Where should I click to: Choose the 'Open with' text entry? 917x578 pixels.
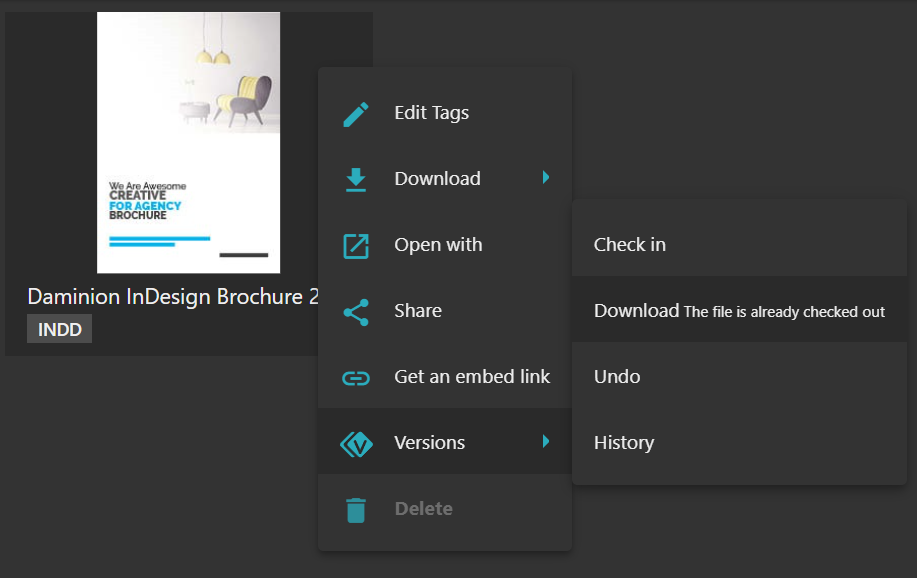click(x=438, y=245)
